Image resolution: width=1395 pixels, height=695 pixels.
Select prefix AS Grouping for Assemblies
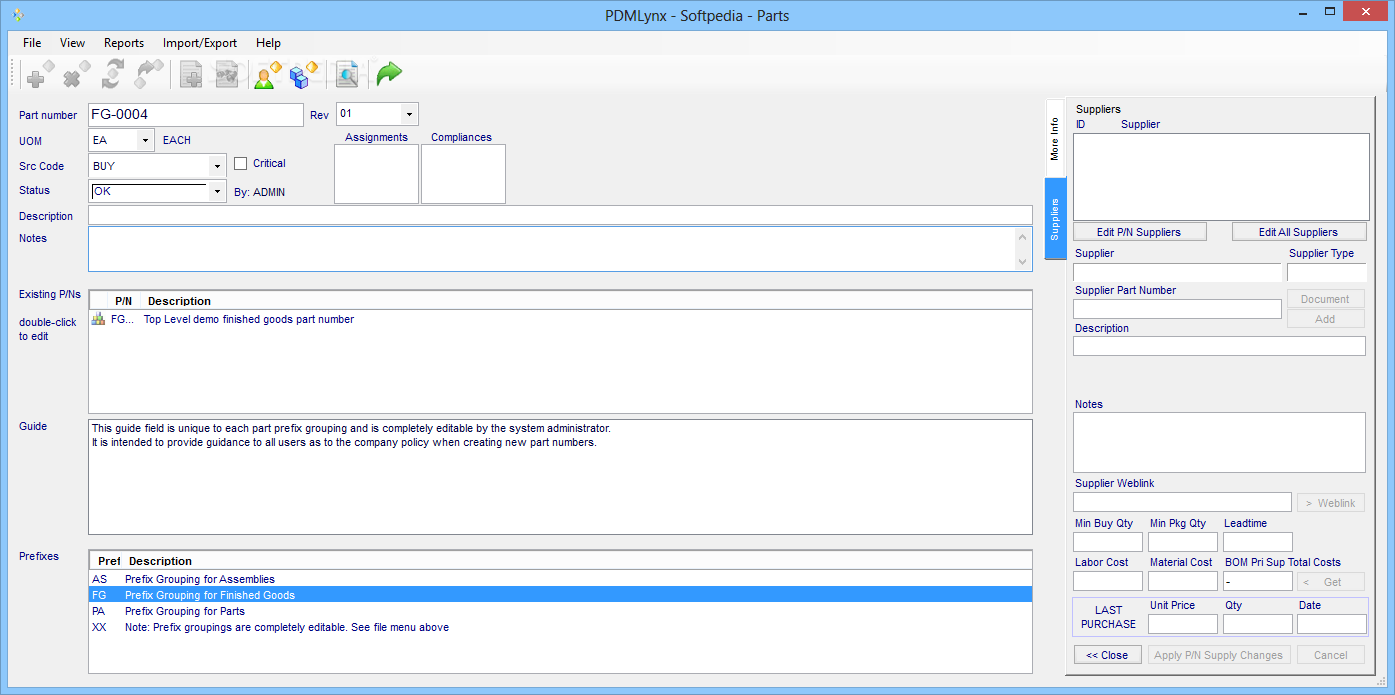coord(560,579)
